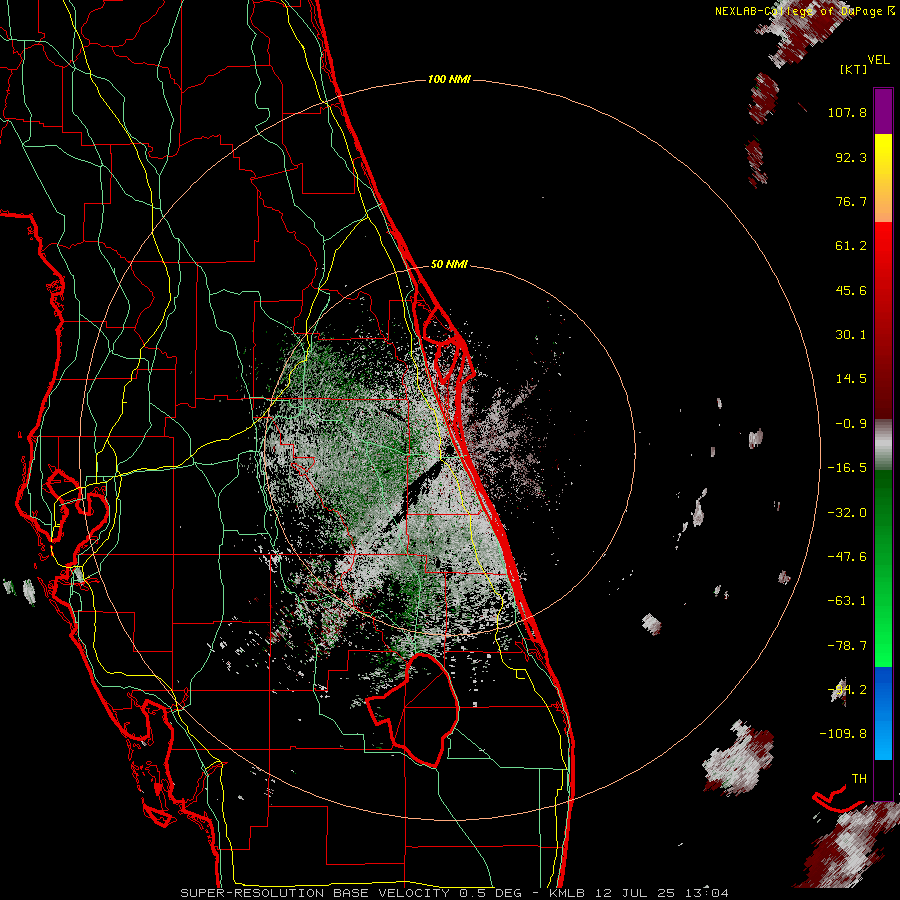Click the VEL legend title
The width and height of the screenshot is (900, 900).
(x=879, y=59)
